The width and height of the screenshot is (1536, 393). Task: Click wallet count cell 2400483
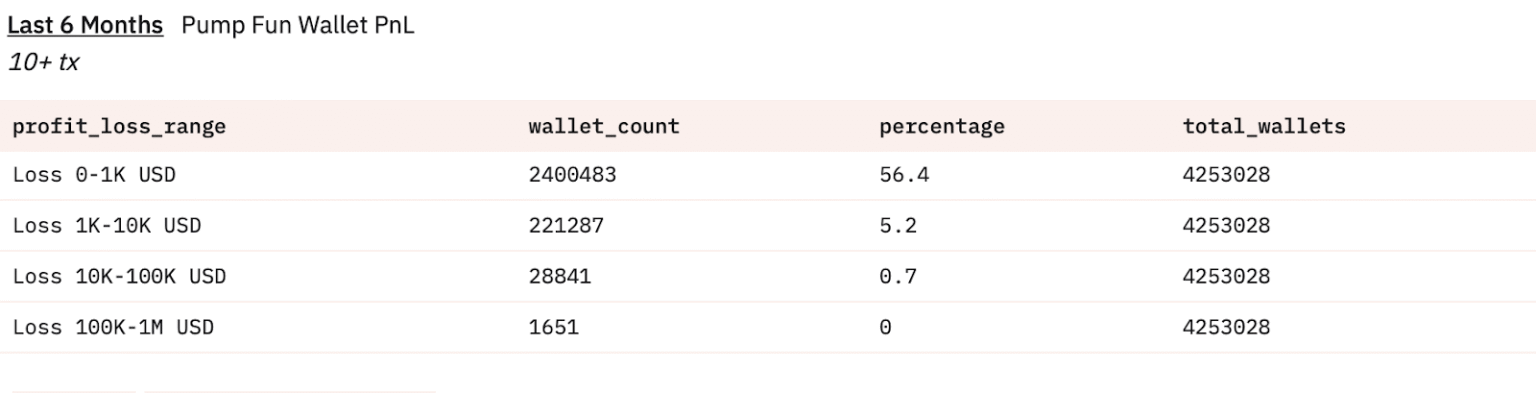573,175
